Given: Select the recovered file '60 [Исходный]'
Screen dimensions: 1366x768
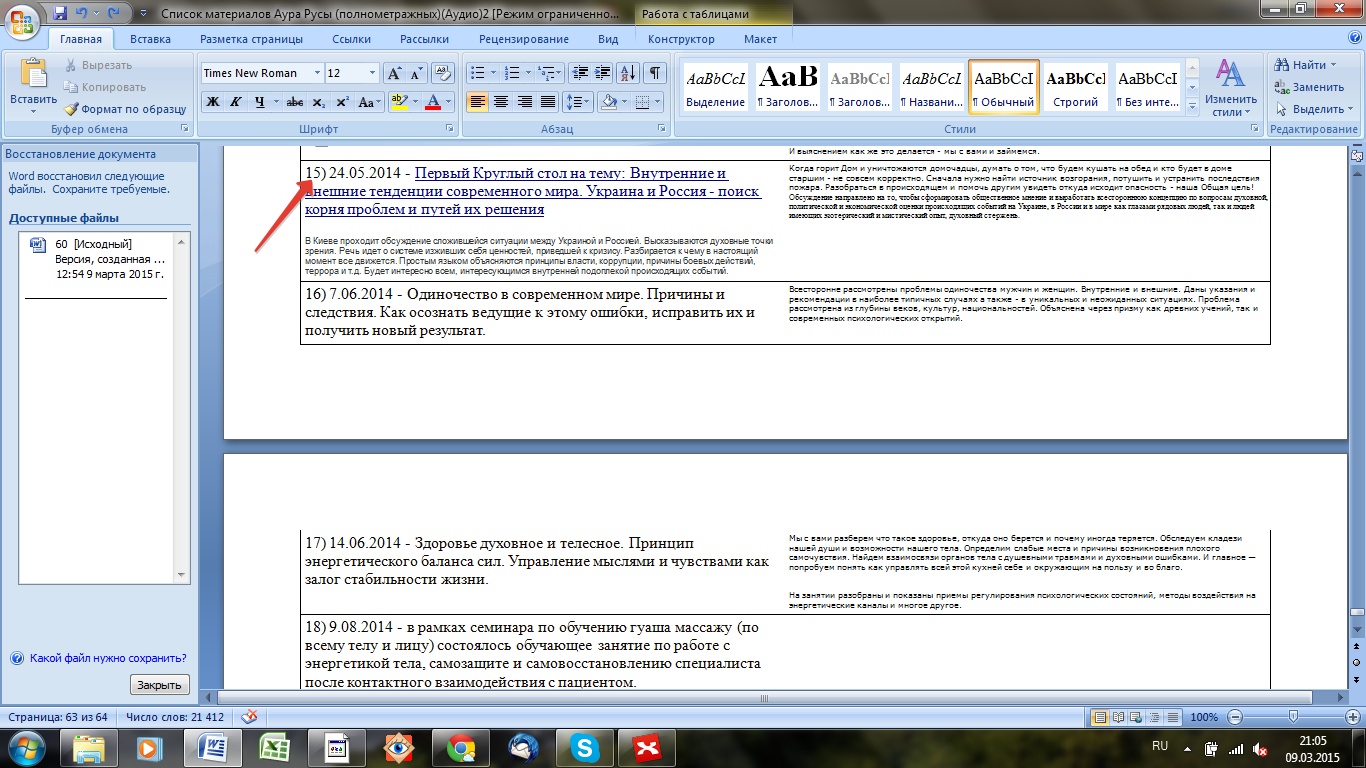Looking at the screenshot, I should (x=98, y=258).
